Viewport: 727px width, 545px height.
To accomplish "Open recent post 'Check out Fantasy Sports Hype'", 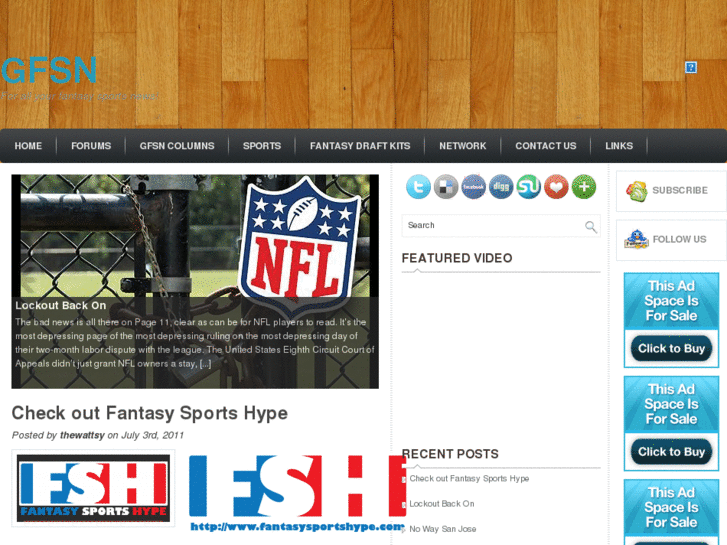I will (469, 478).
